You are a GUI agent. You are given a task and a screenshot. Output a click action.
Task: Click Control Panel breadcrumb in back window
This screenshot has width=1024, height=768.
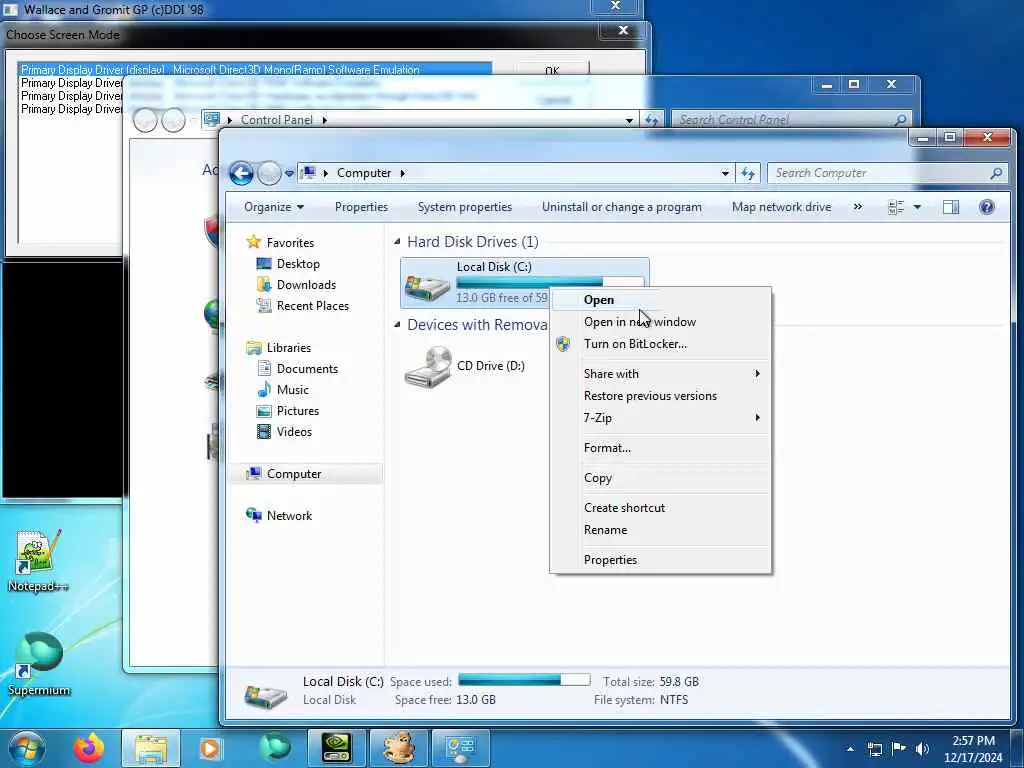(277, 120)
